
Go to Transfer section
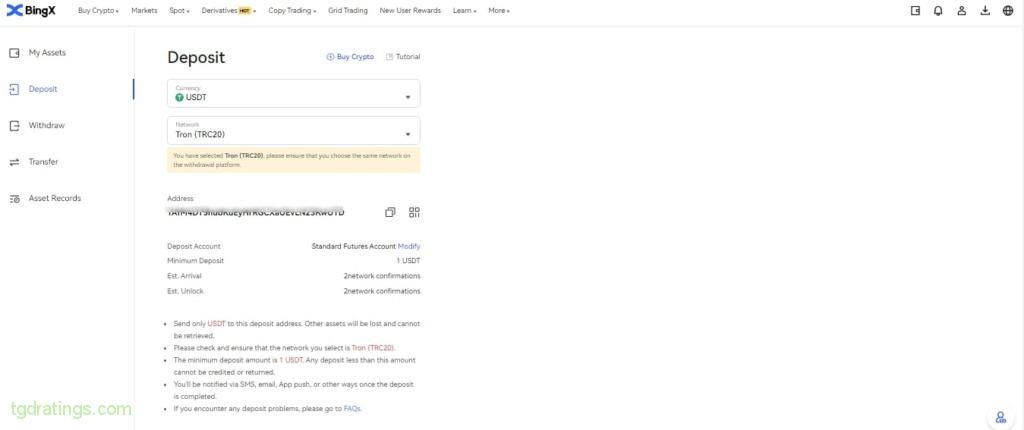coord(43,162)
